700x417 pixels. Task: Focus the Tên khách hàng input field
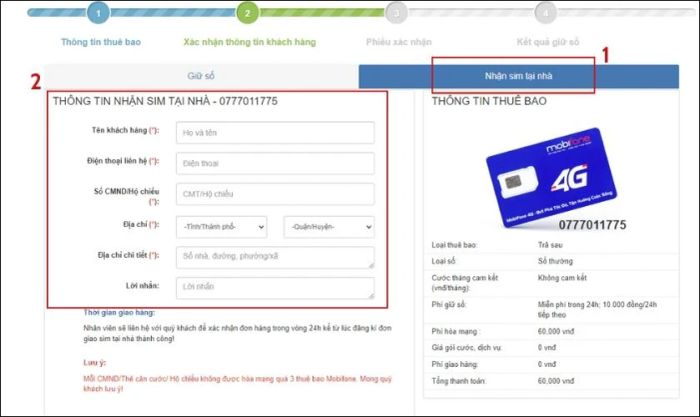click(x=275, y=133)
